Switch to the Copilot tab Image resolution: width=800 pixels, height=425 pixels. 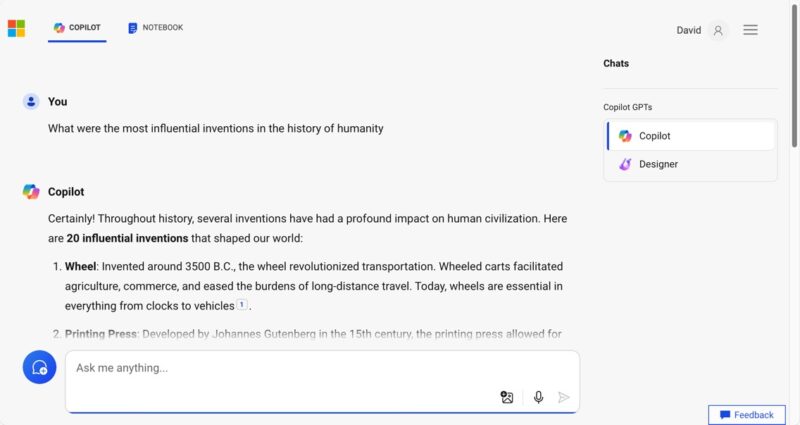point(79,28)
